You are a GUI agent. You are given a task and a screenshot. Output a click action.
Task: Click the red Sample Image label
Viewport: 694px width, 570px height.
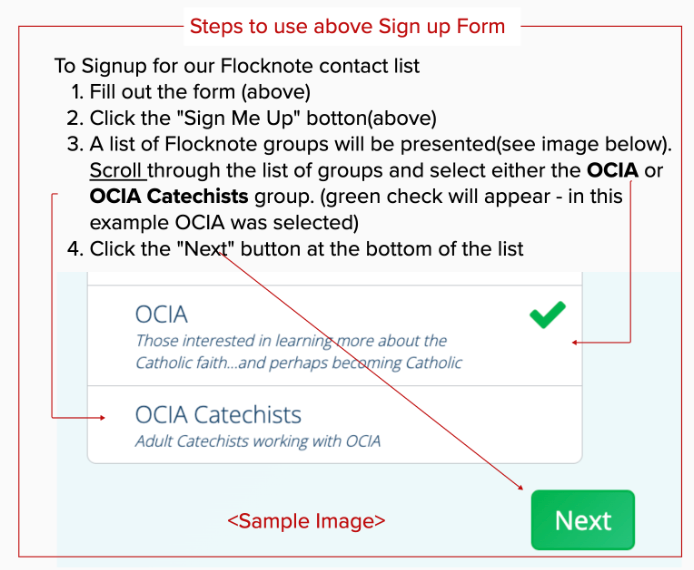pos(306,521)
